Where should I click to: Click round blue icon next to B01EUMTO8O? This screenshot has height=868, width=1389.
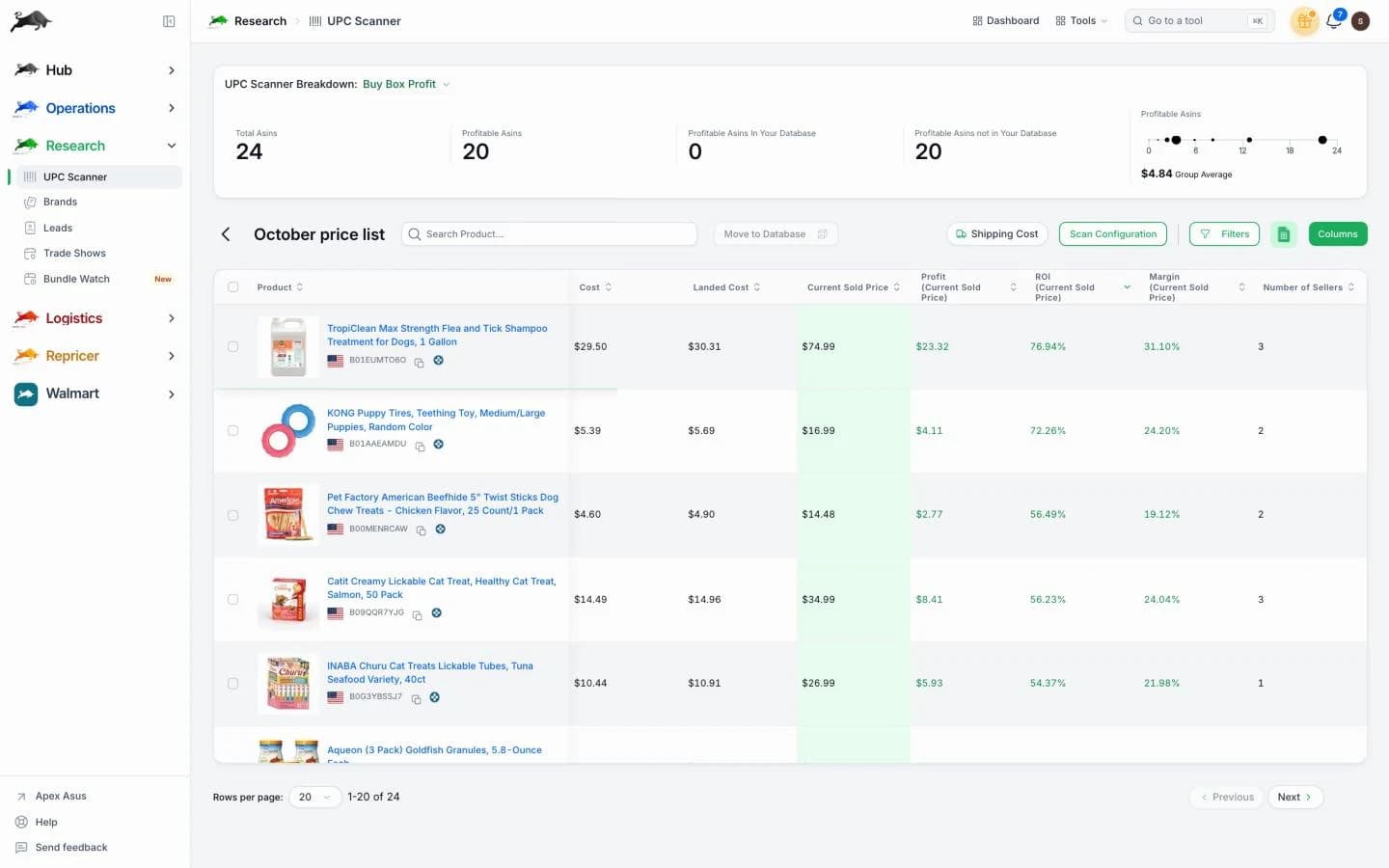[x=438, y=361]
